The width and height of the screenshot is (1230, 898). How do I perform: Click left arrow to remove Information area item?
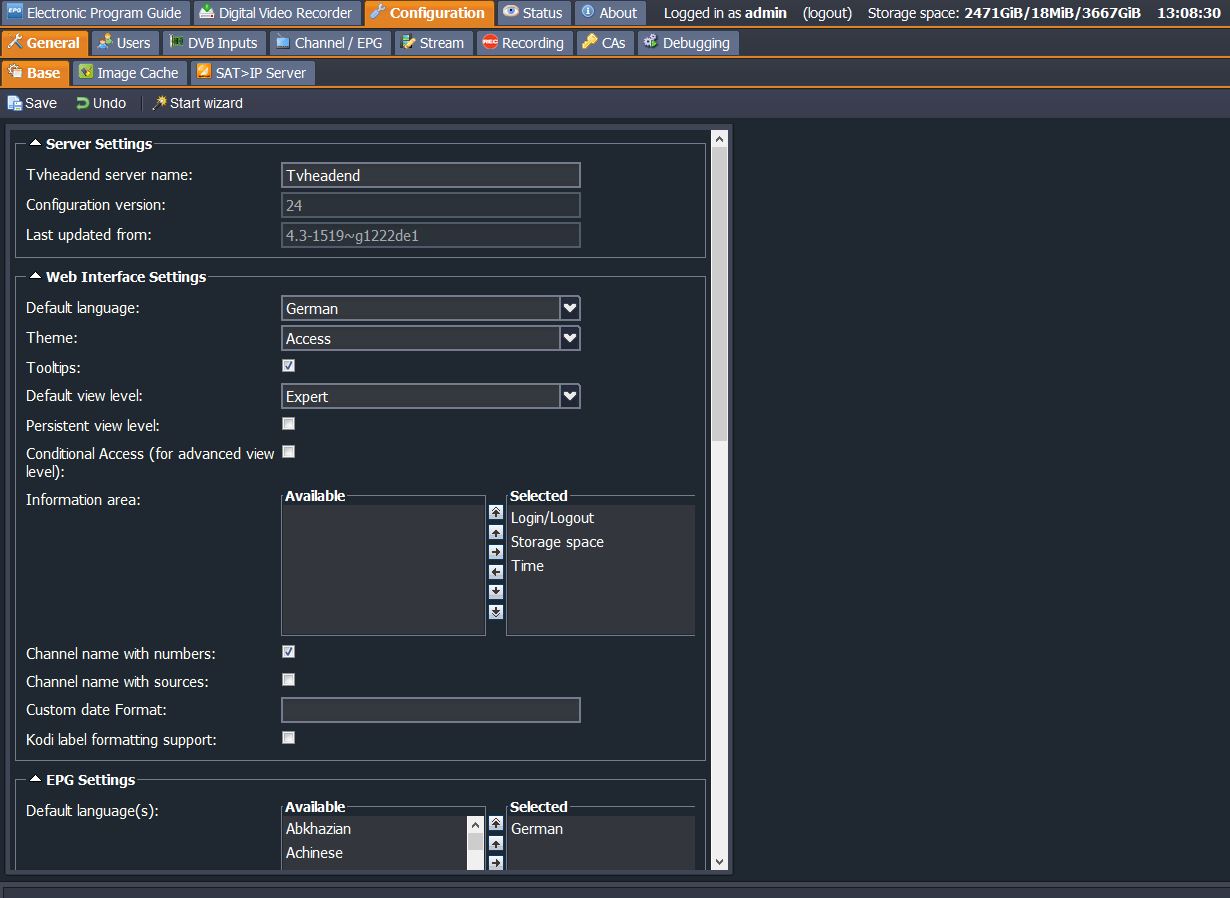(x=496, y=572)
